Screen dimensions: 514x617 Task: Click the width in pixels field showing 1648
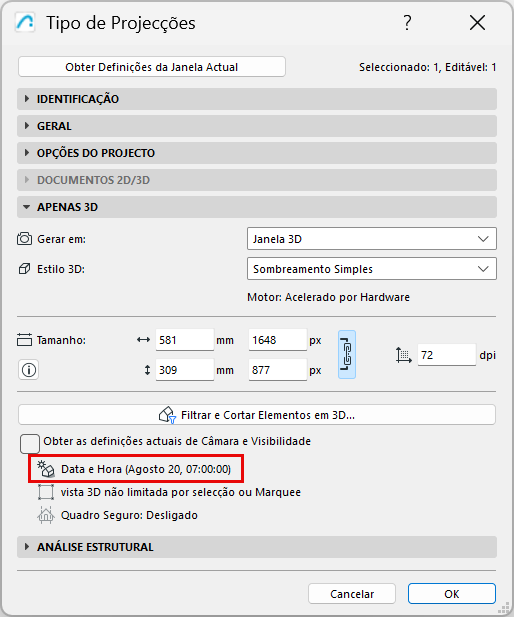coord(277,340)
